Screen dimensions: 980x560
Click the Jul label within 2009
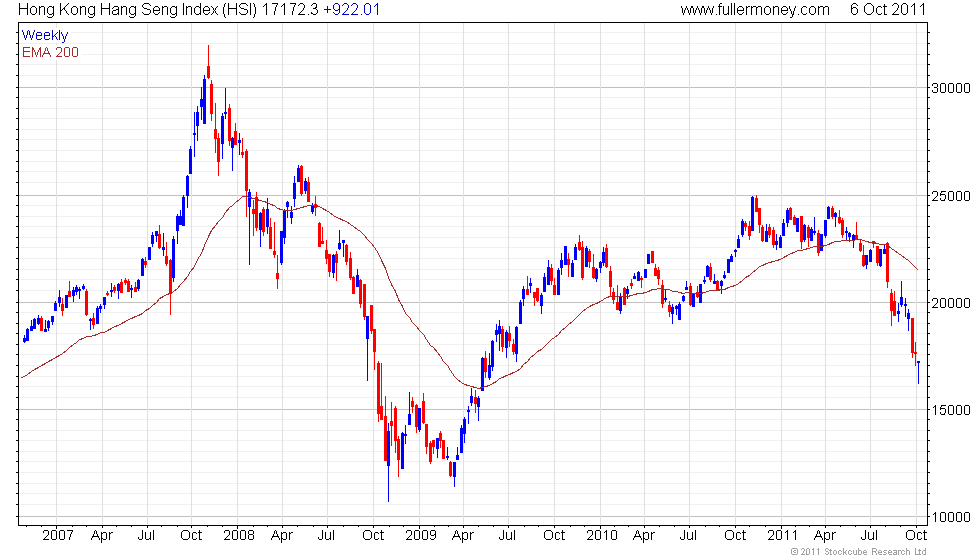(x=508, y=535)
